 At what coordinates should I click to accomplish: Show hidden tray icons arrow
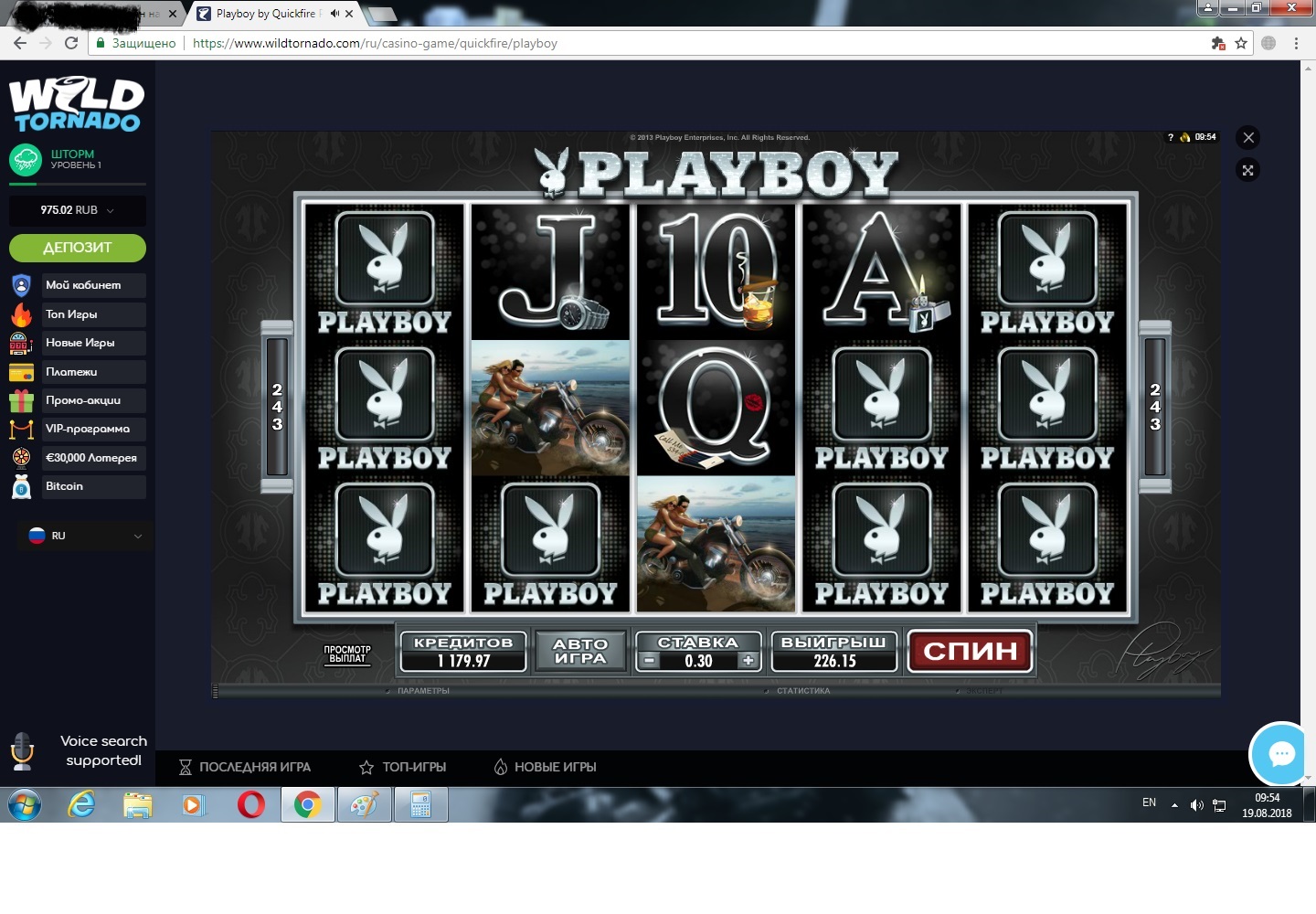point(1174,805)
